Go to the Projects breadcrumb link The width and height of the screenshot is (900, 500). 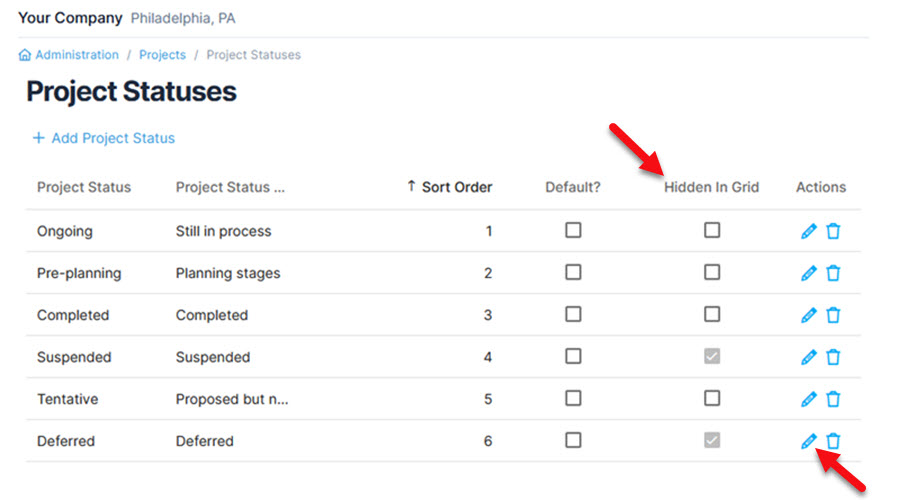click(x=162, y=55)
